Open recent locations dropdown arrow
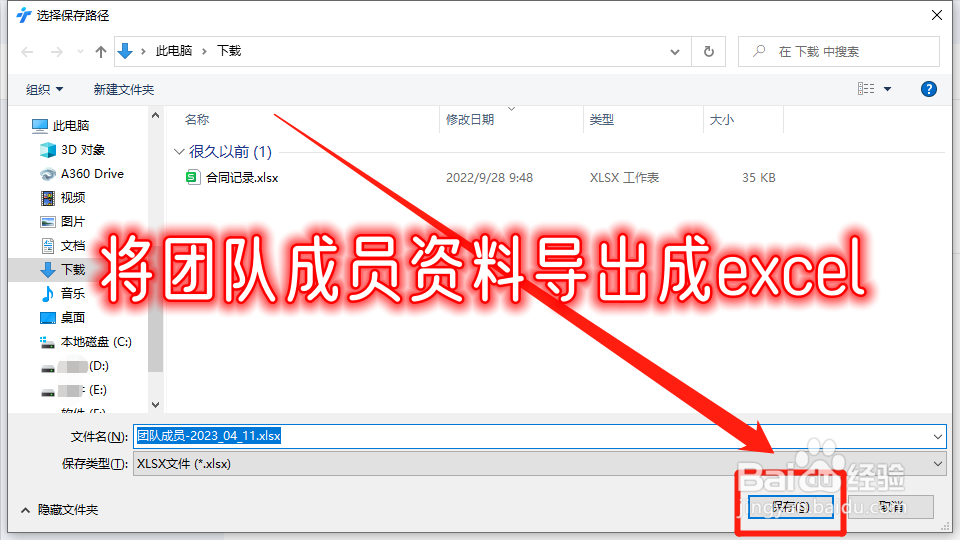960x540 pixels. (80, 52)
